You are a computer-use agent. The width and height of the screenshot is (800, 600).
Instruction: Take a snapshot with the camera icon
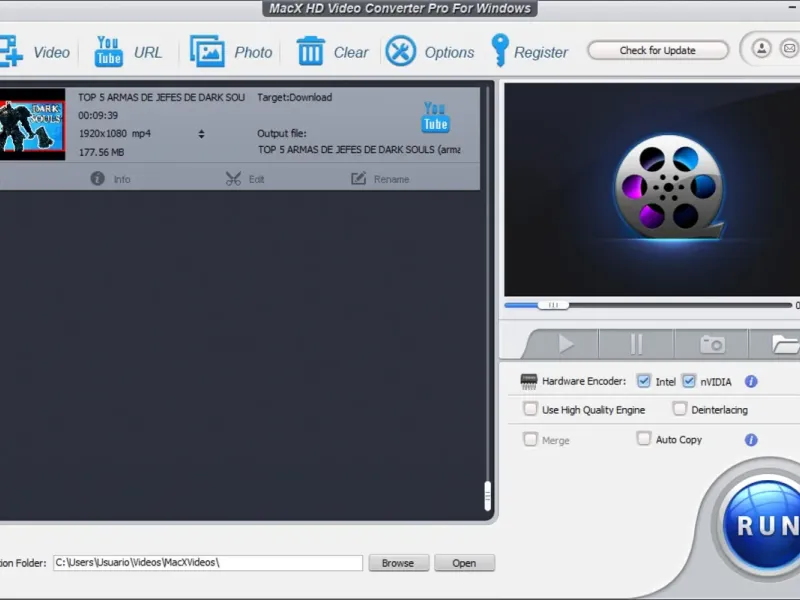click(712, 344)
